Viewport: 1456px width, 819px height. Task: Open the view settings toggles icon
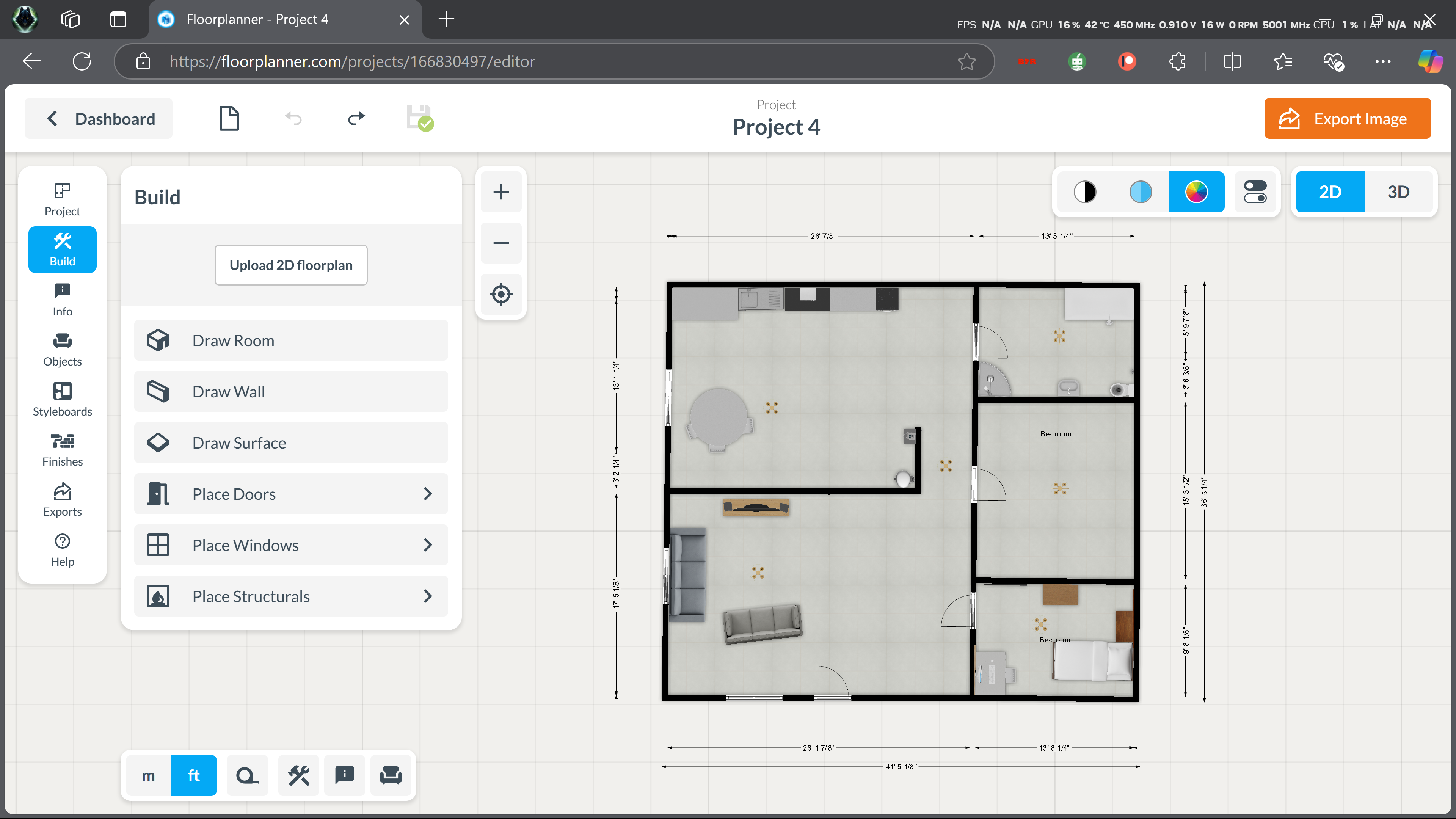[x=1255, y=192]
